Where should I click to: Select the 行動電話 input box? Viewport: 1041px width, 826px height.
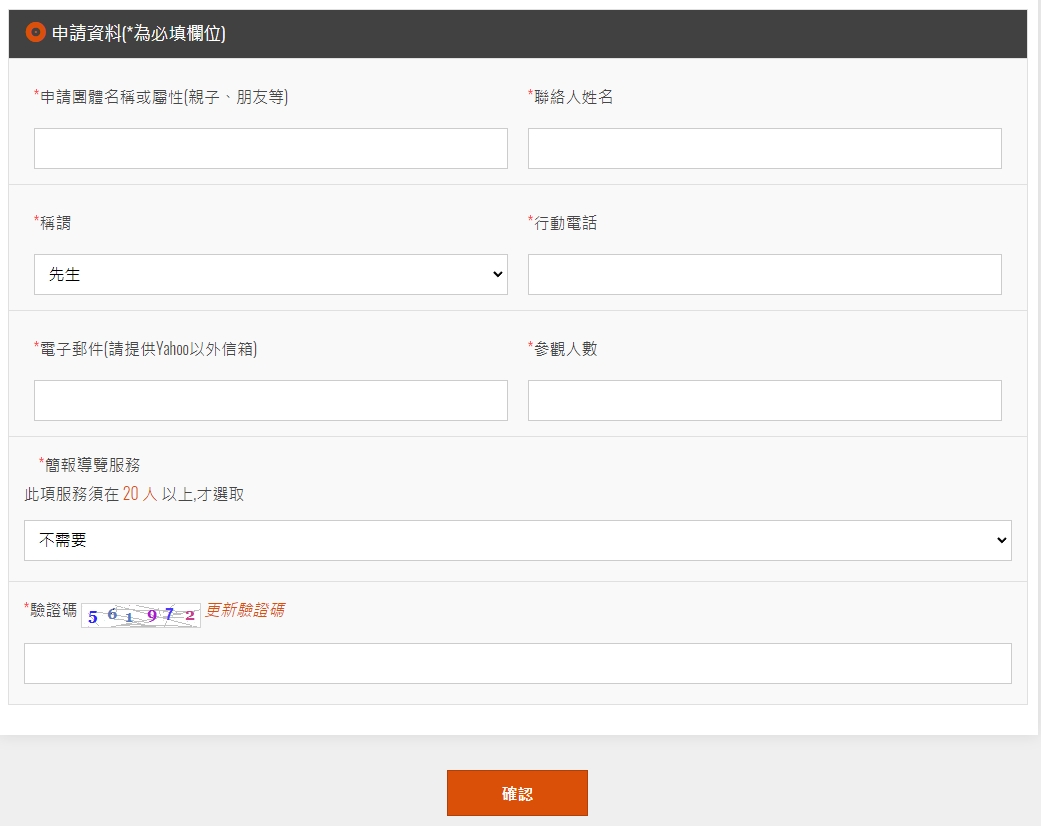click(x=764, y=275)
